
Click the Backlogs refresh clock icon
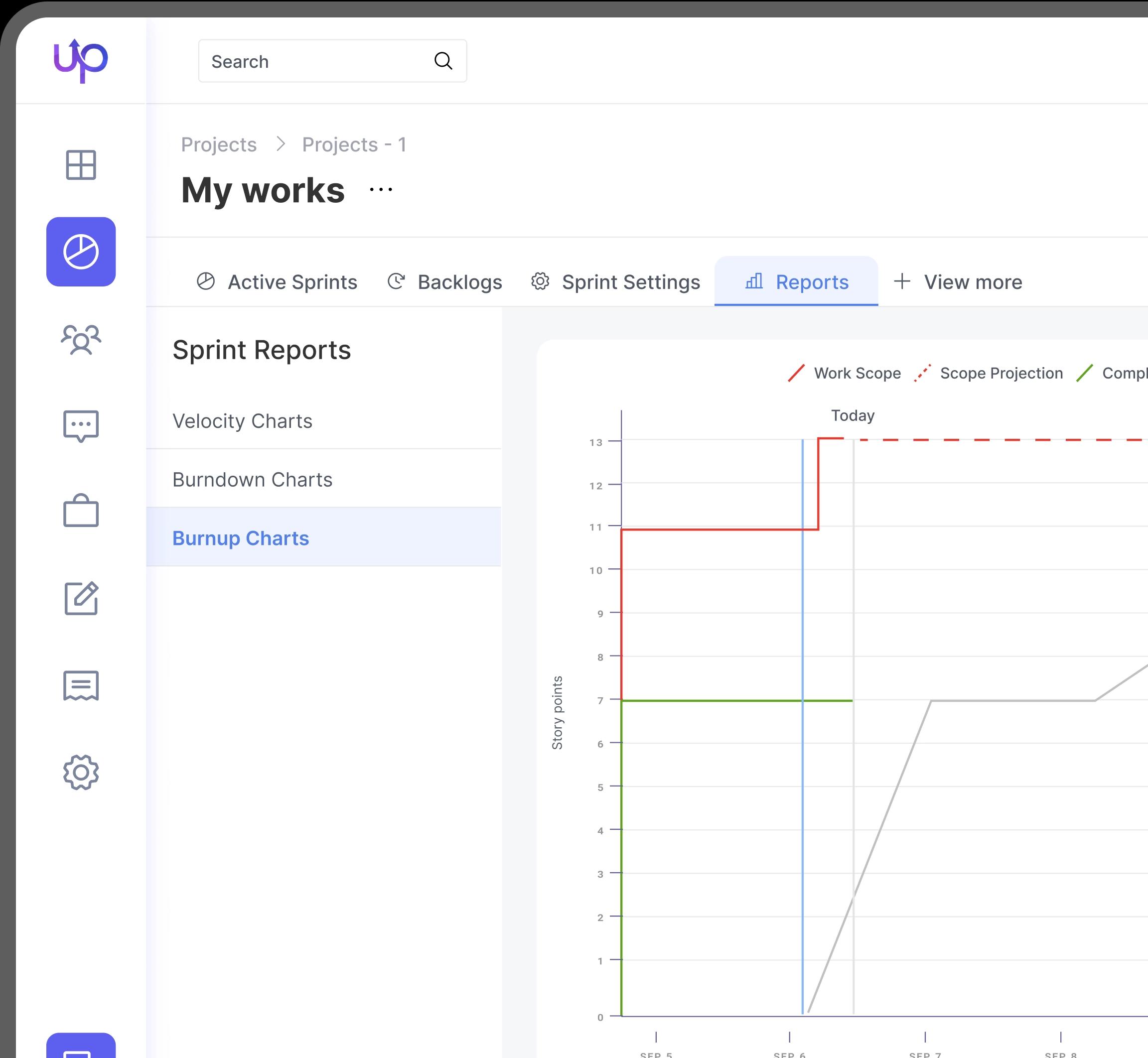tap(396, 281)
